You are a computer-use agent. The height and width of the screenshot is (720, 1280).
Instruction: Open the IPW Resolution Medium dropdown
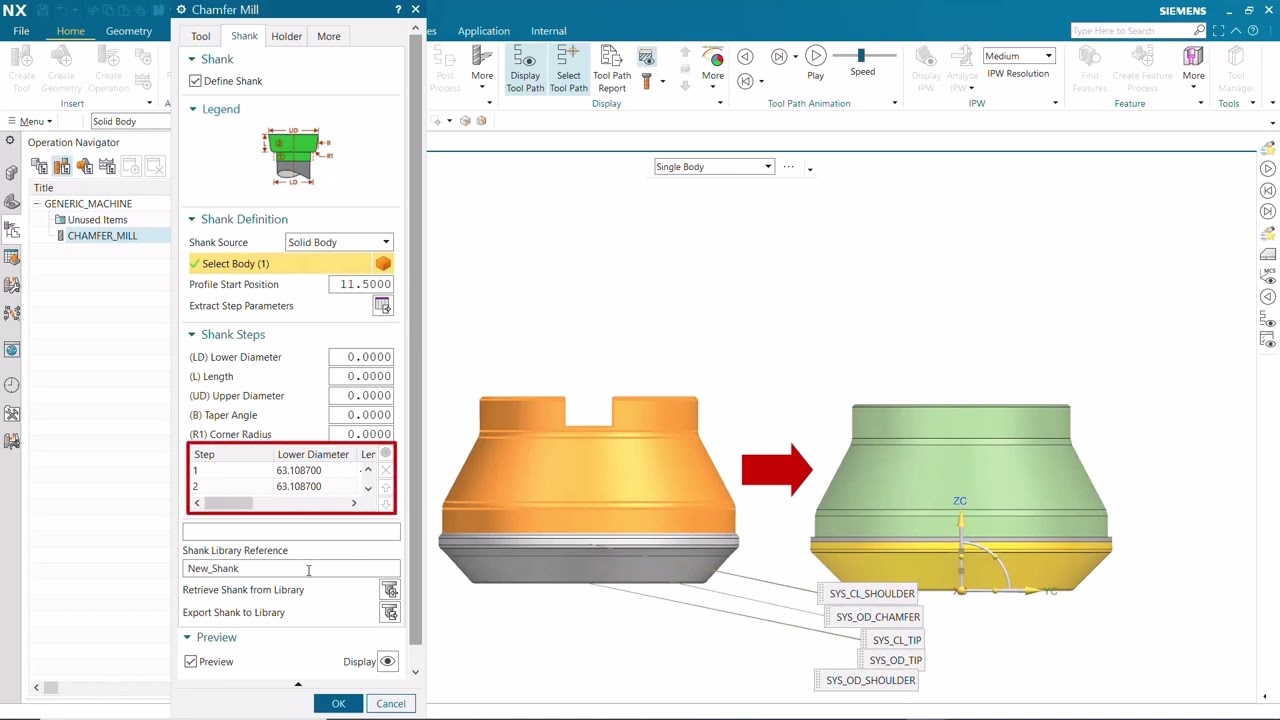pos(1019,56)
